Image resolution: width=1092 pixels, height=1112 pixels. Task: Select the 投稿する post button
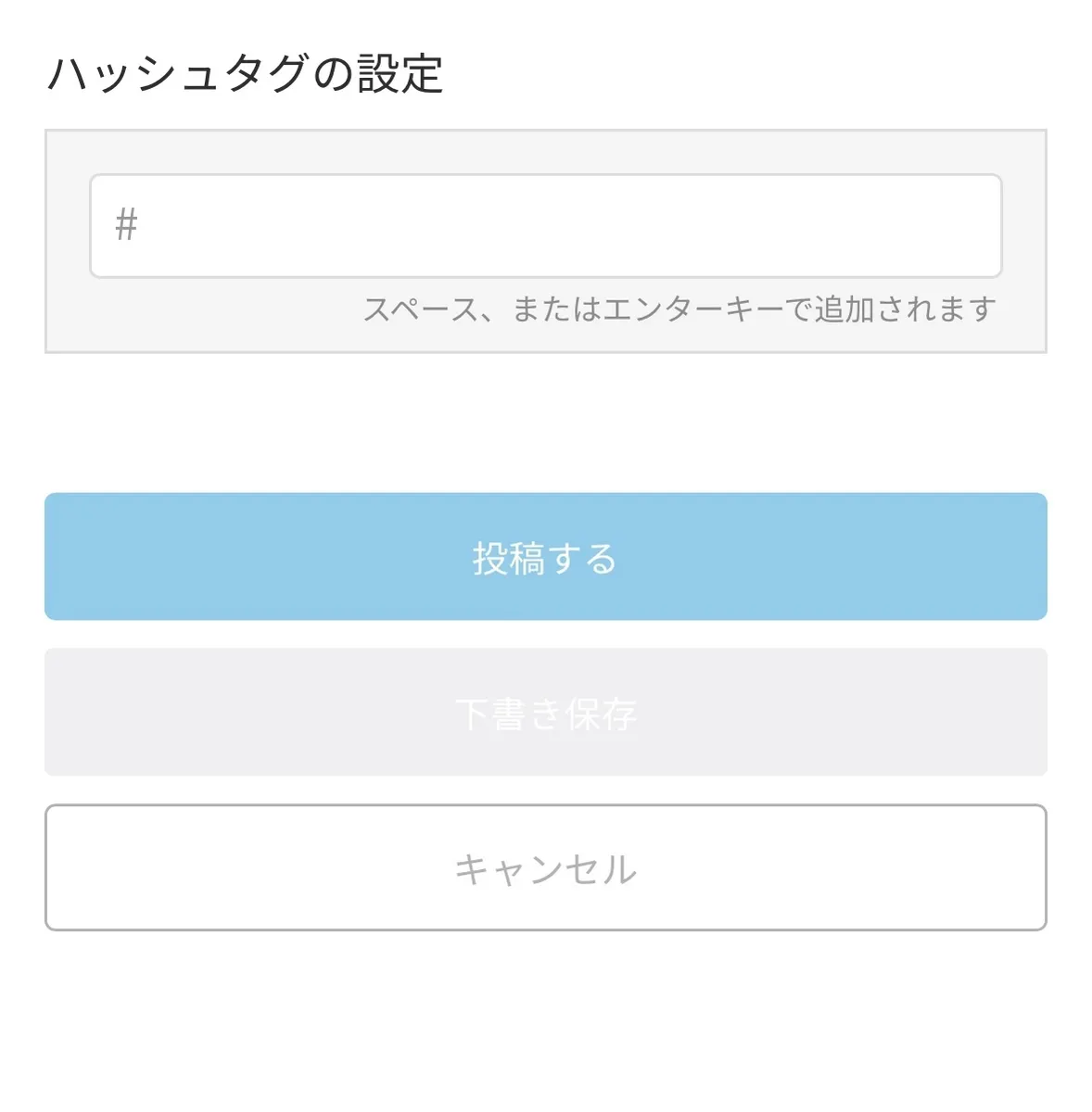tap(545, 557)
